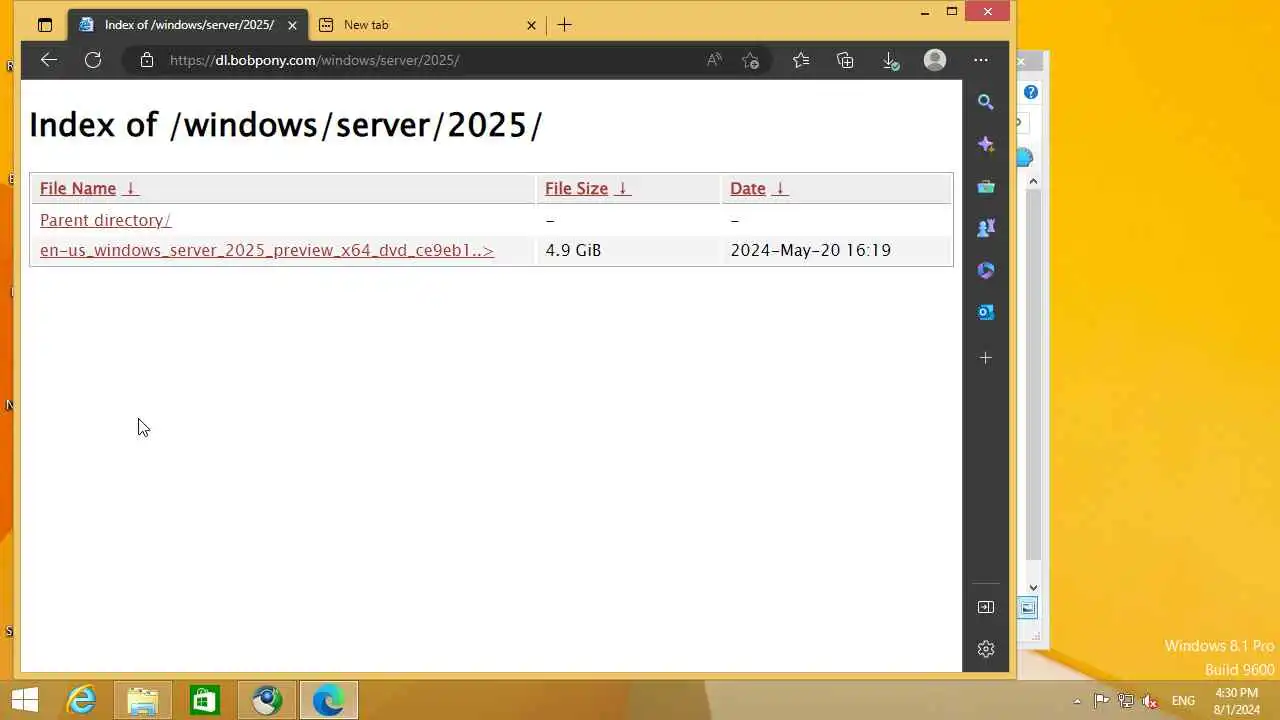
Task: Open the Downloads panel
Action: pos(890,60)
